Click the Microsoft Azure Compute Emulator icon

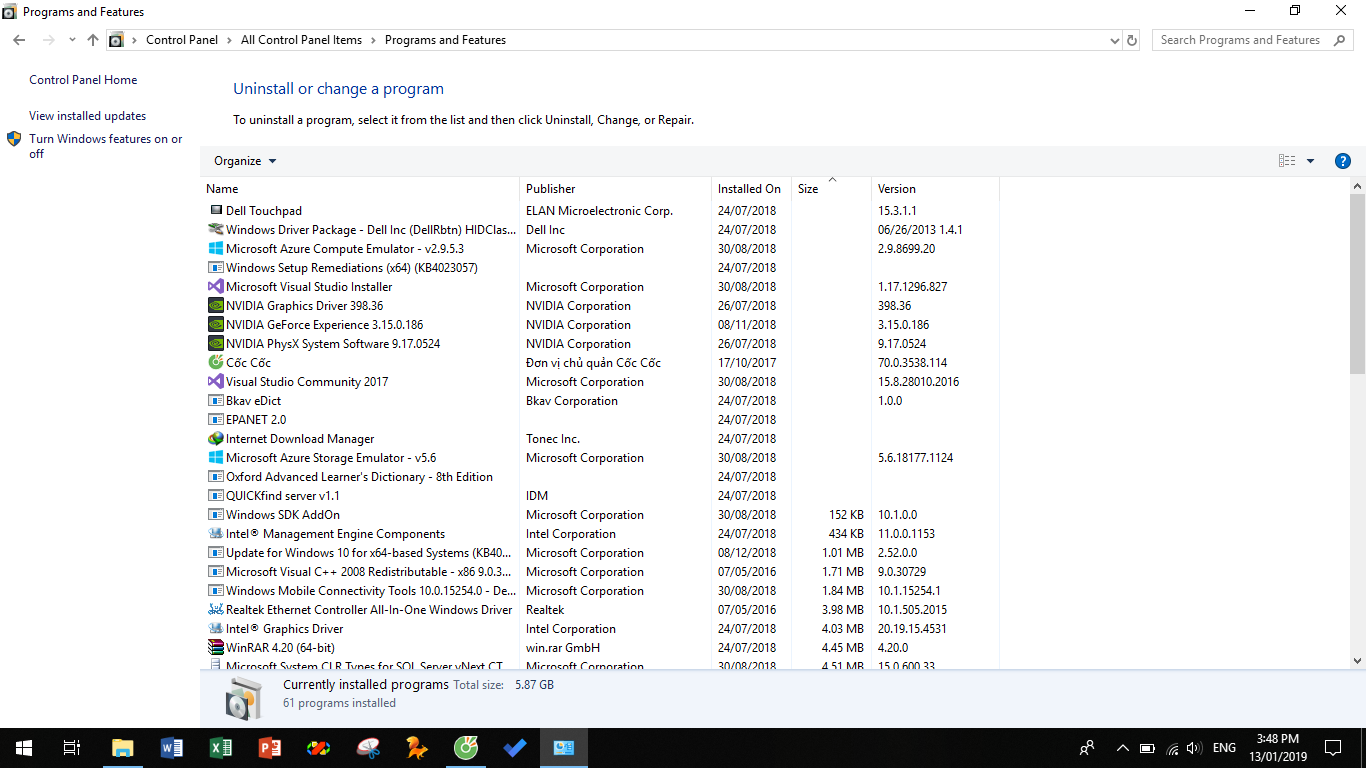(x=215, y=249)
